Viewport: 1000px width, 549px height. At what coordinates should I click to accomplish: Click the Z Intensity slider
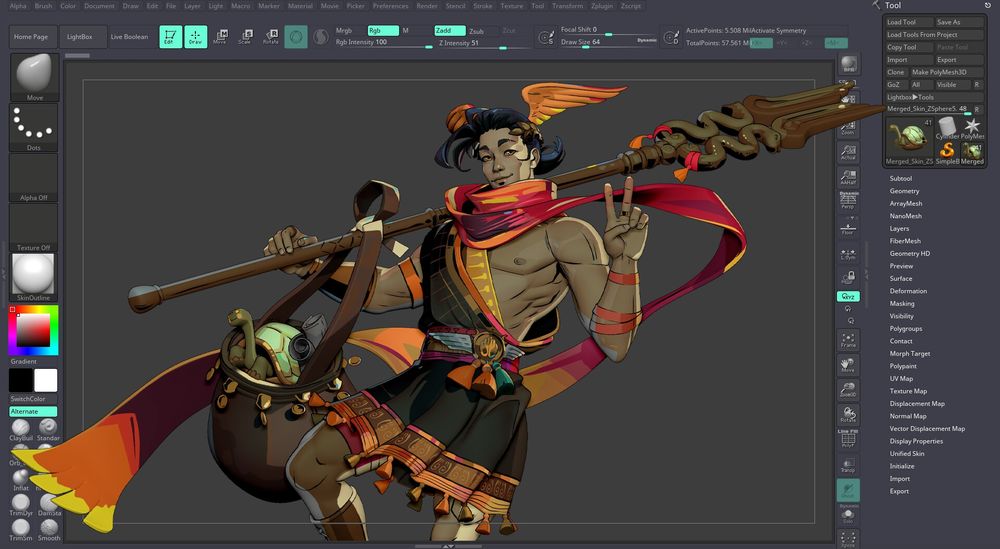[483, 43]
